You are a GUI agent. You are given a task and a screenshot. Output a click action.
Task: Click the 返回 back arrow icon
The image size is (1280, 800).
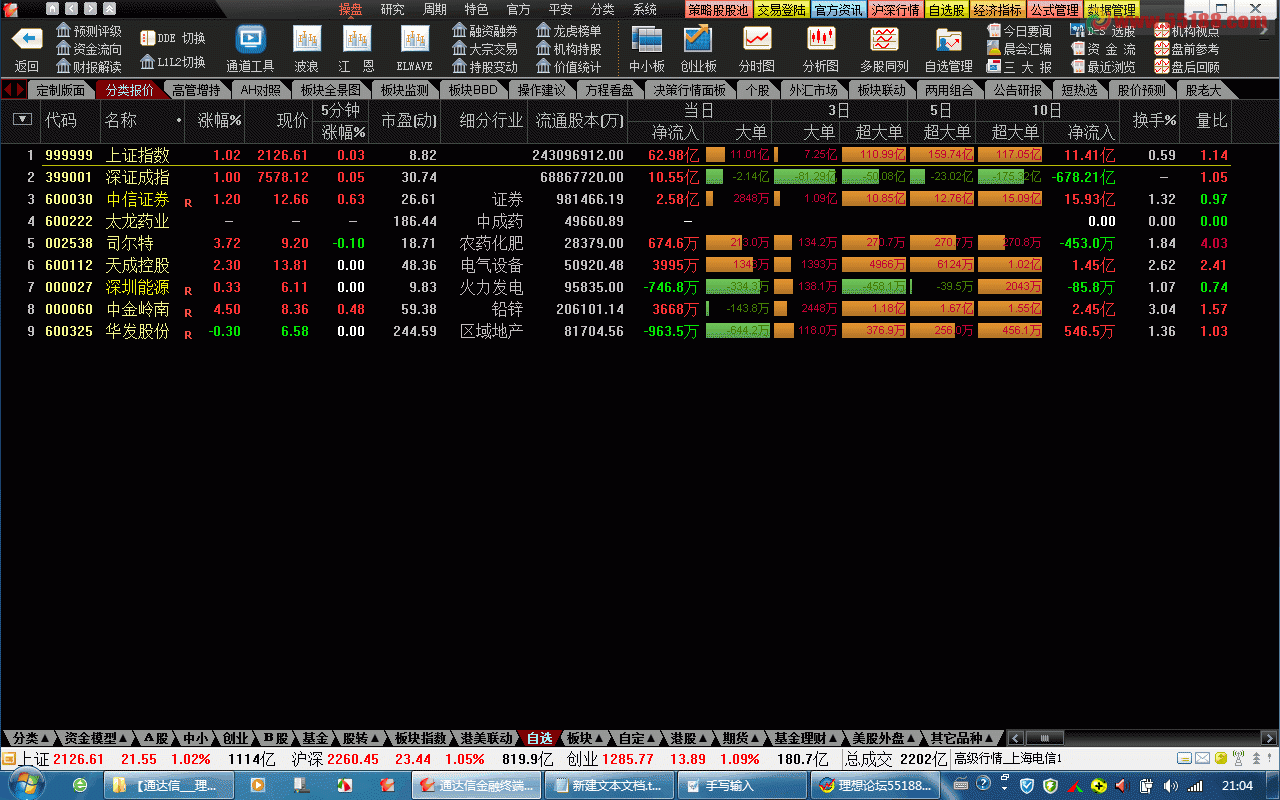pyautogui.click(x=27, y=40)
